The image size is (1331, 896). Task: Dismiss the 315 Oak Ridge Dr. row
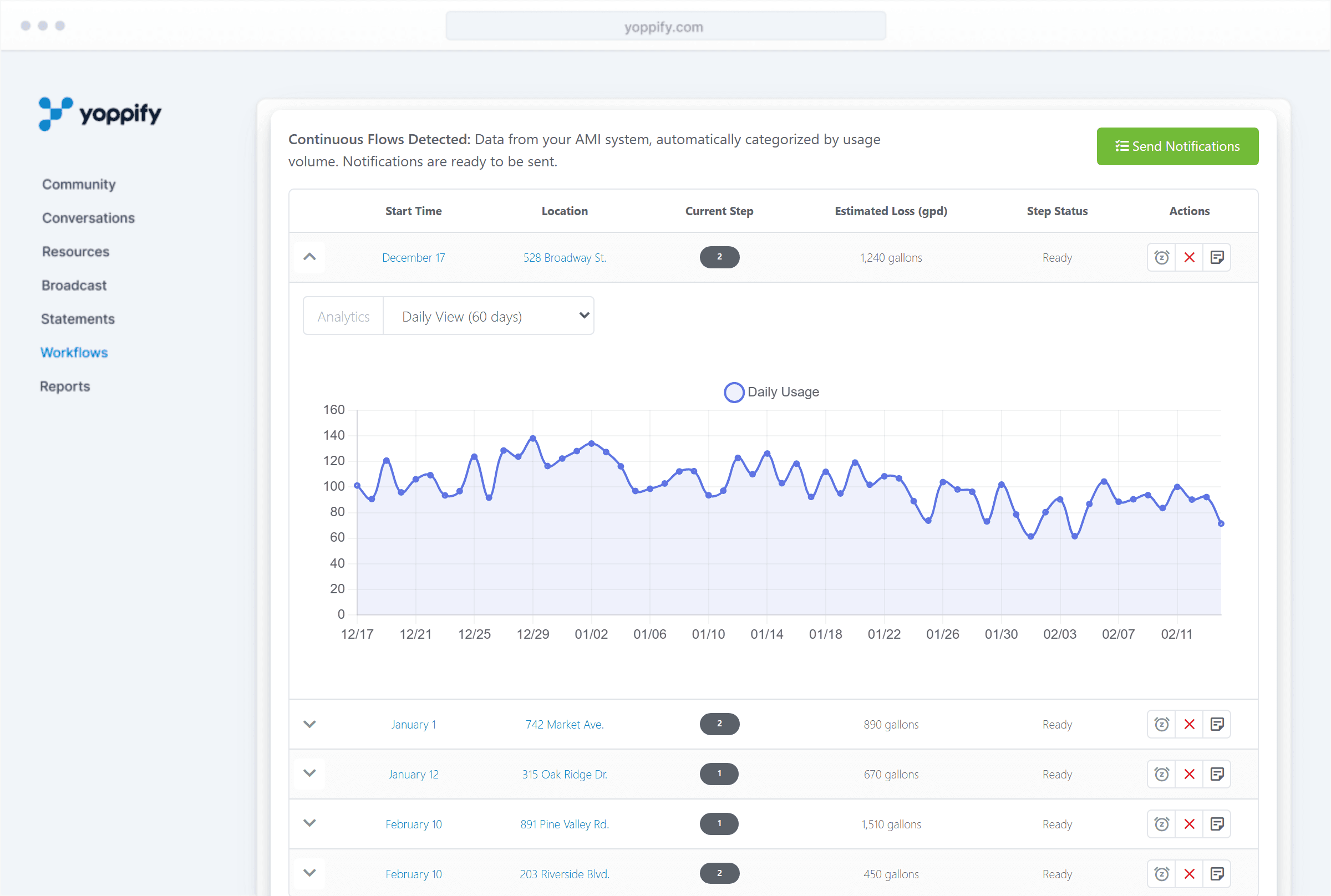1189,774
